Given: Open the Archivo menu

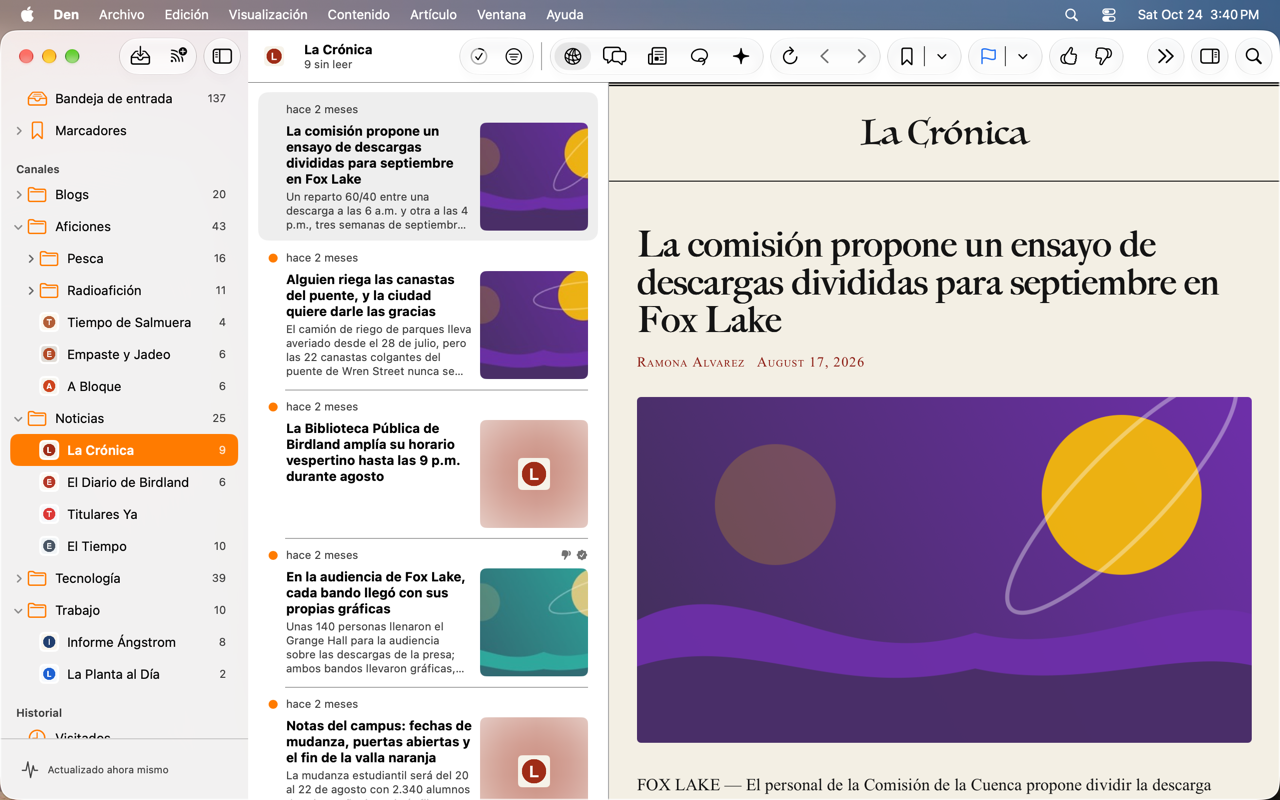Looking at the screenshot, I should click(x=122, y=15).
